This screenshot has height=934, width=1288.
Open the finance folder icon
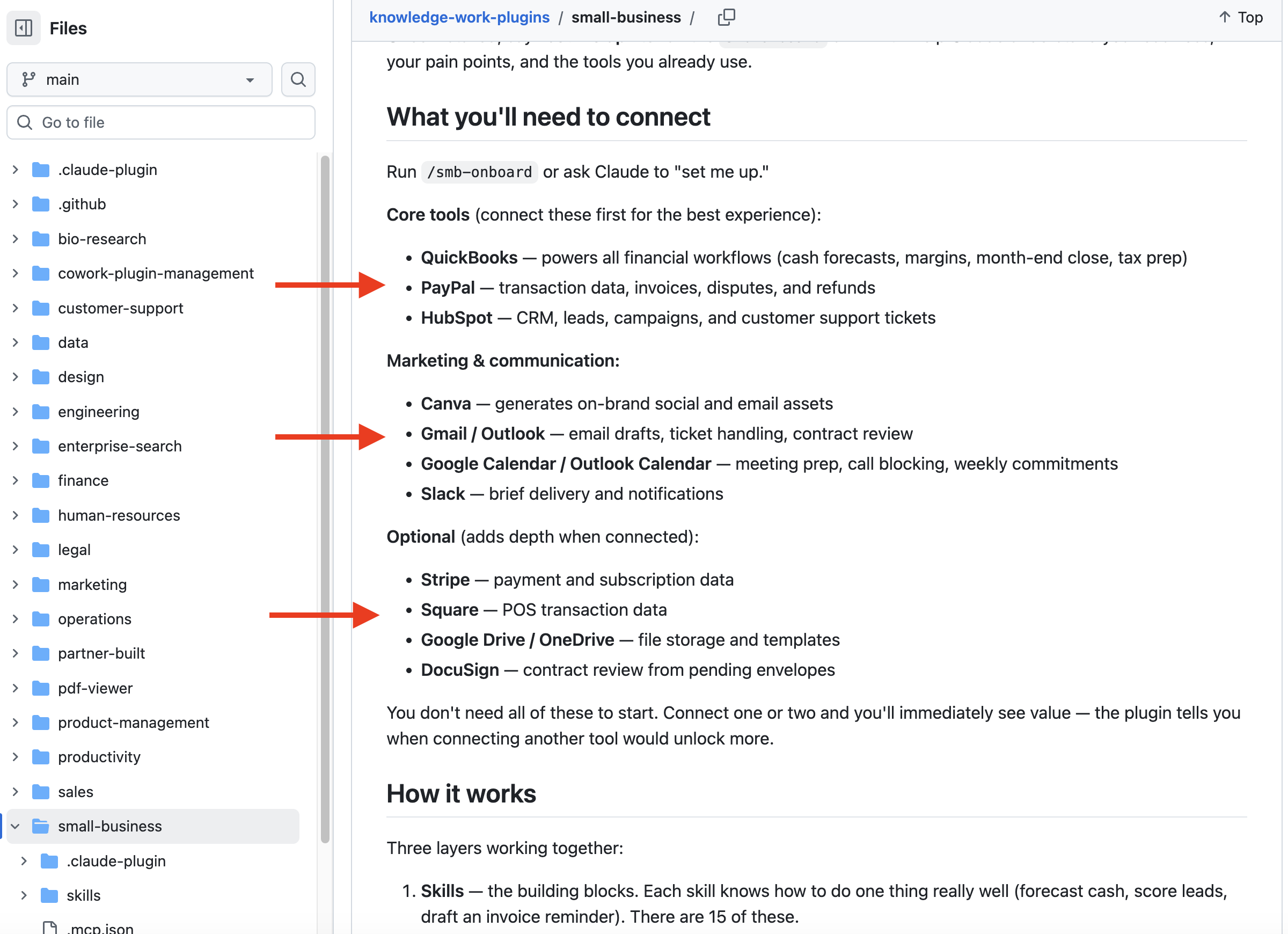click(41, 481)
